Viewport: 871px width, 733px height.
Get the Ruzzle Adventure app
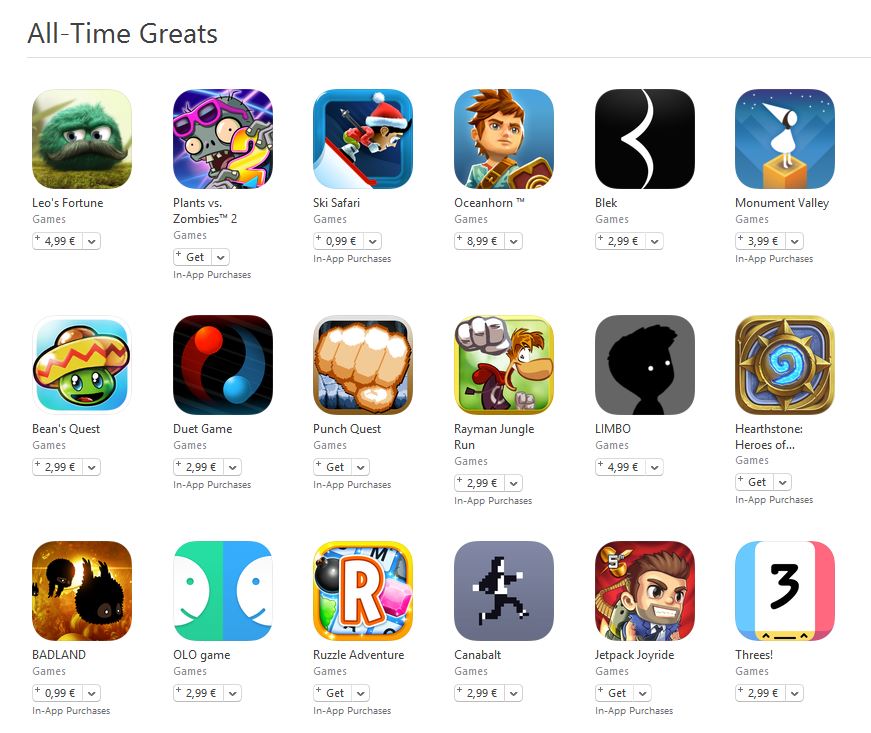coord(333,694)
